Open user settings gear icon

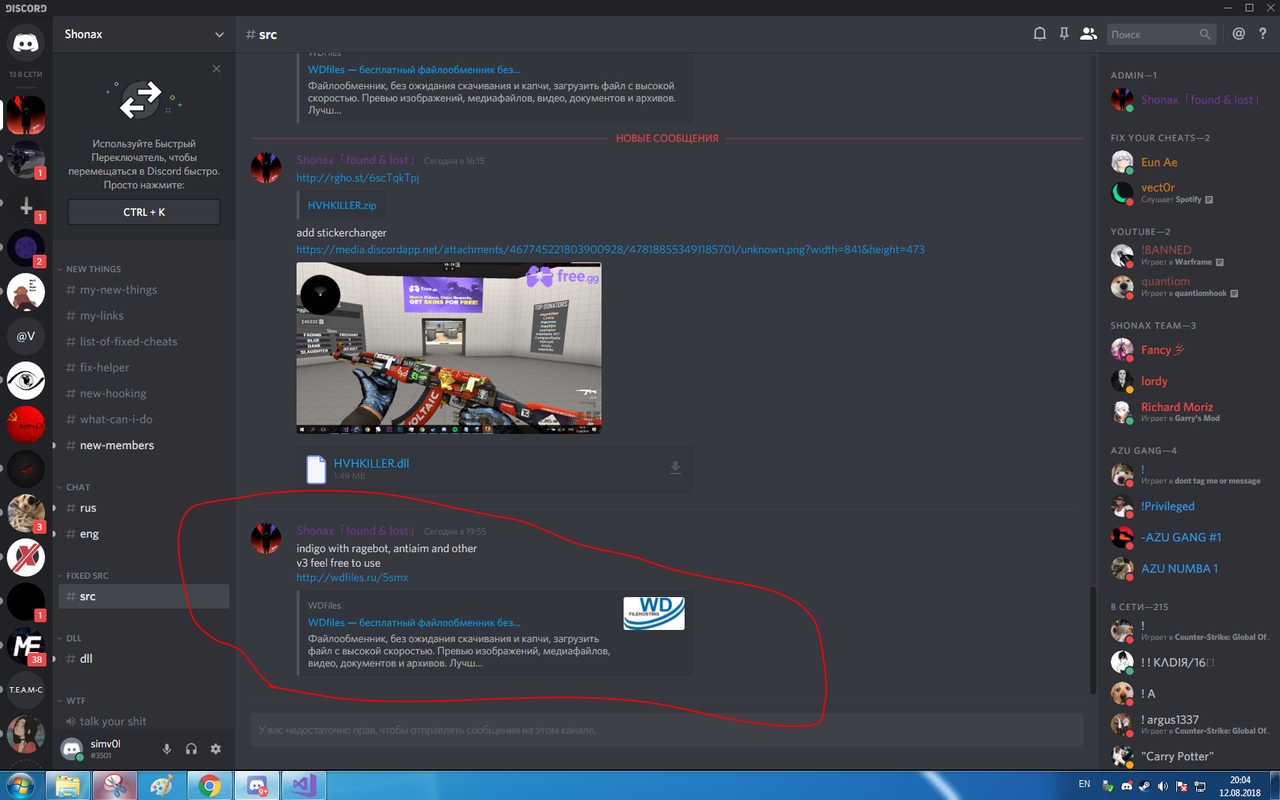click(x=215, y=749)
